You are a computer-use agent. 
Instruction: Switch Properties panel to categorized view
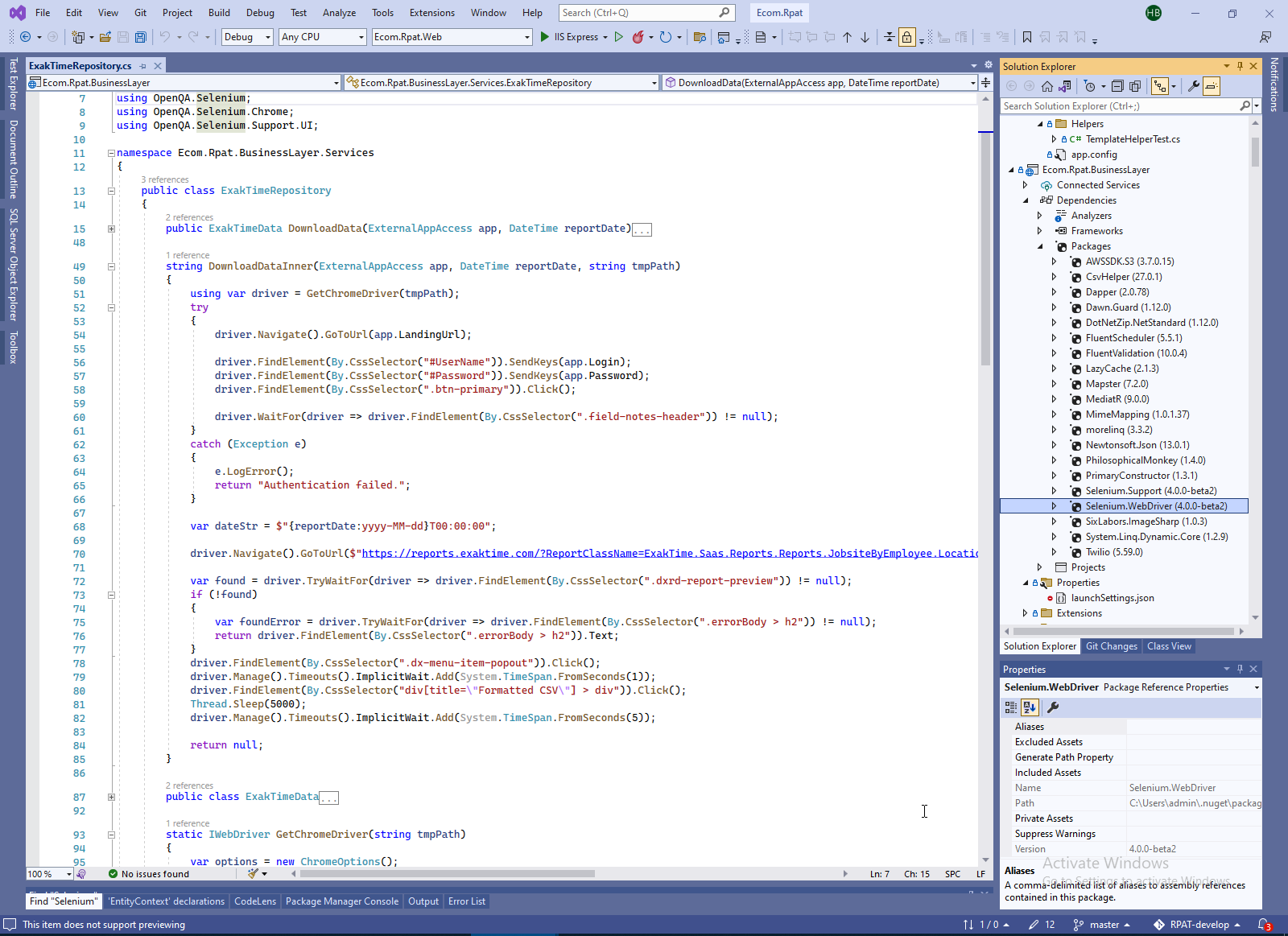[x=1011, y=707]
